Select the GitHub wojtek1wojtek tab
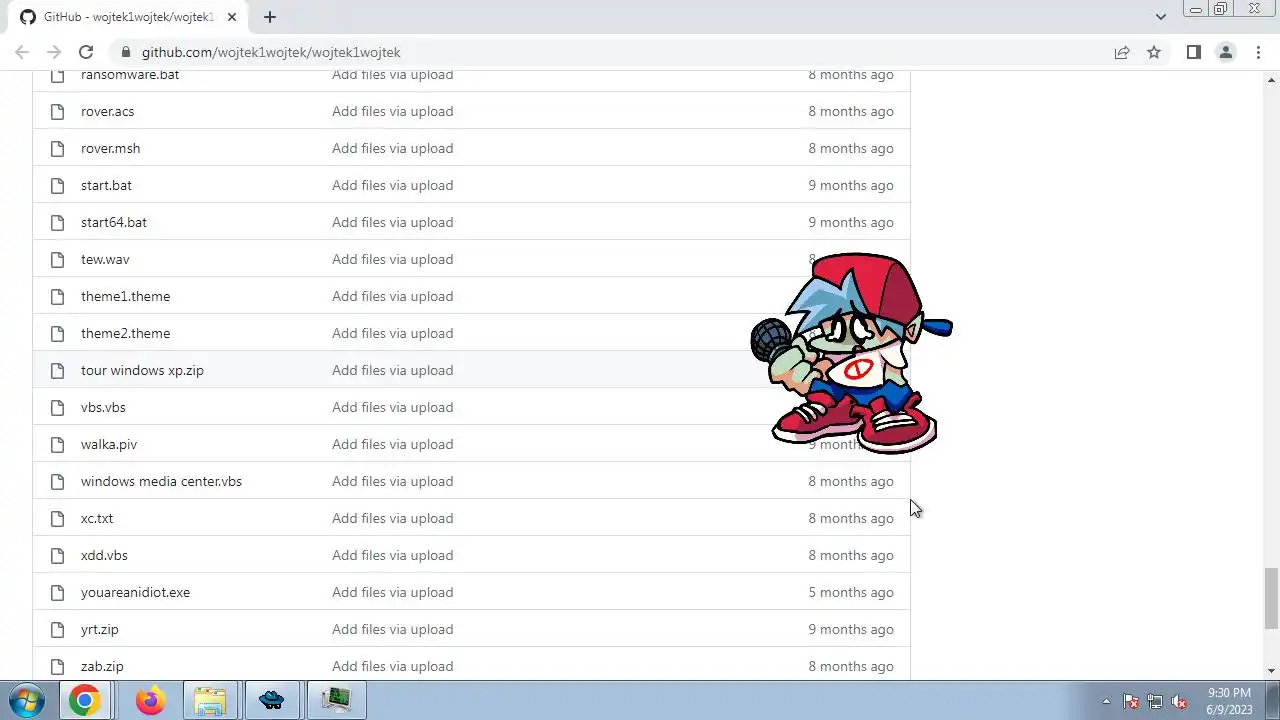 pyautogui.click(x=130, y=17)
